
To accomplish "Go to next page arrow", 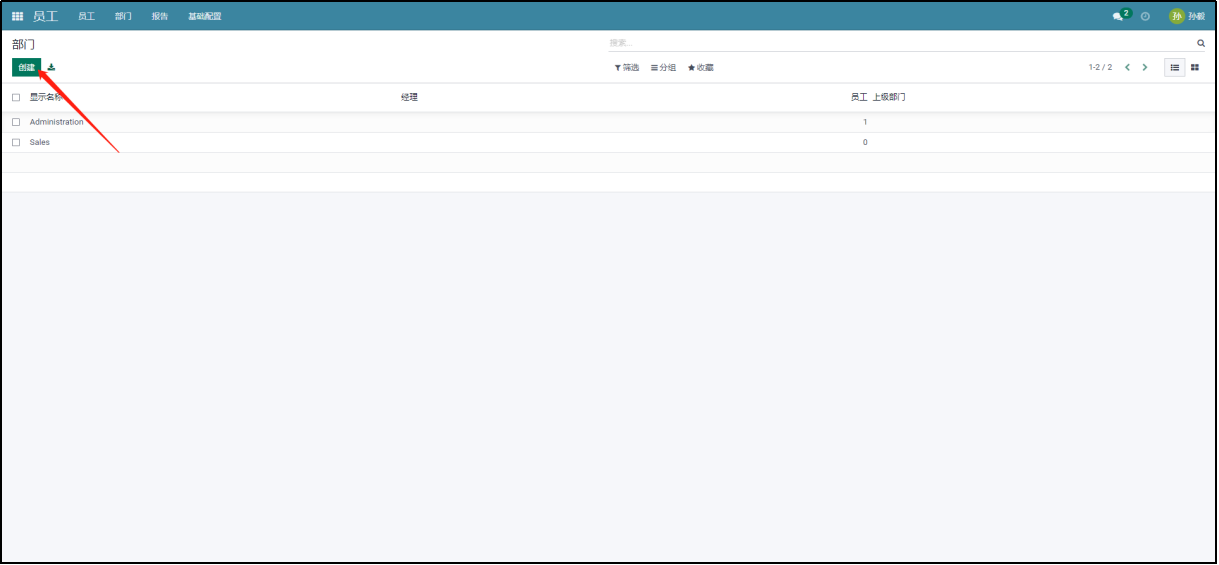I will pyautogui.click(x=1145, y=67).
